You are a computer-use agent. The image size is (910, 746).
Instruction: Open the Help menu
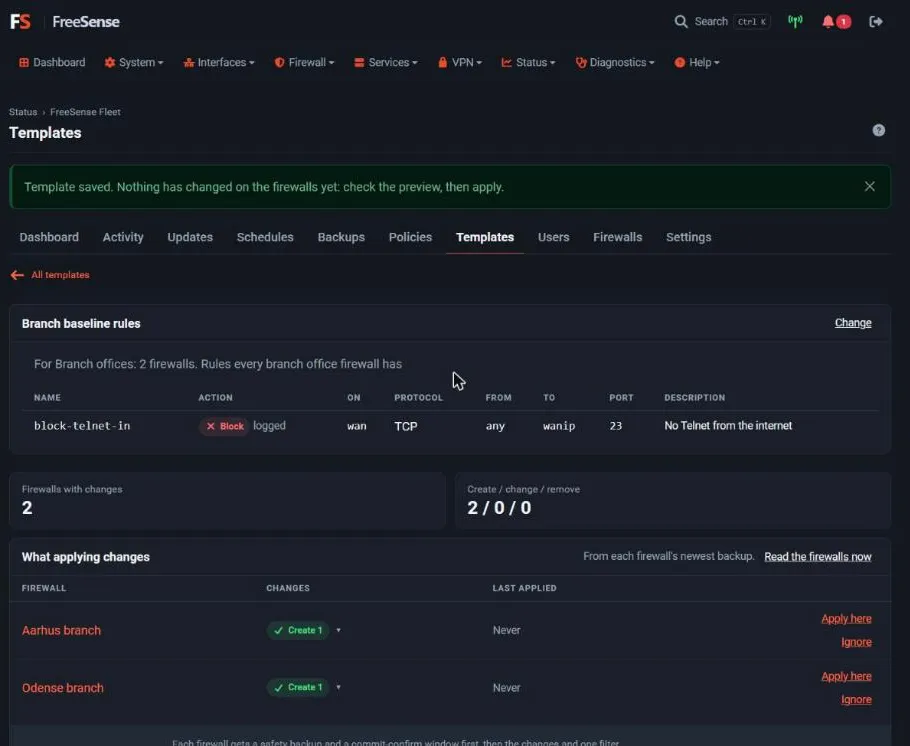pyautogui.click(x=696, y=62)
